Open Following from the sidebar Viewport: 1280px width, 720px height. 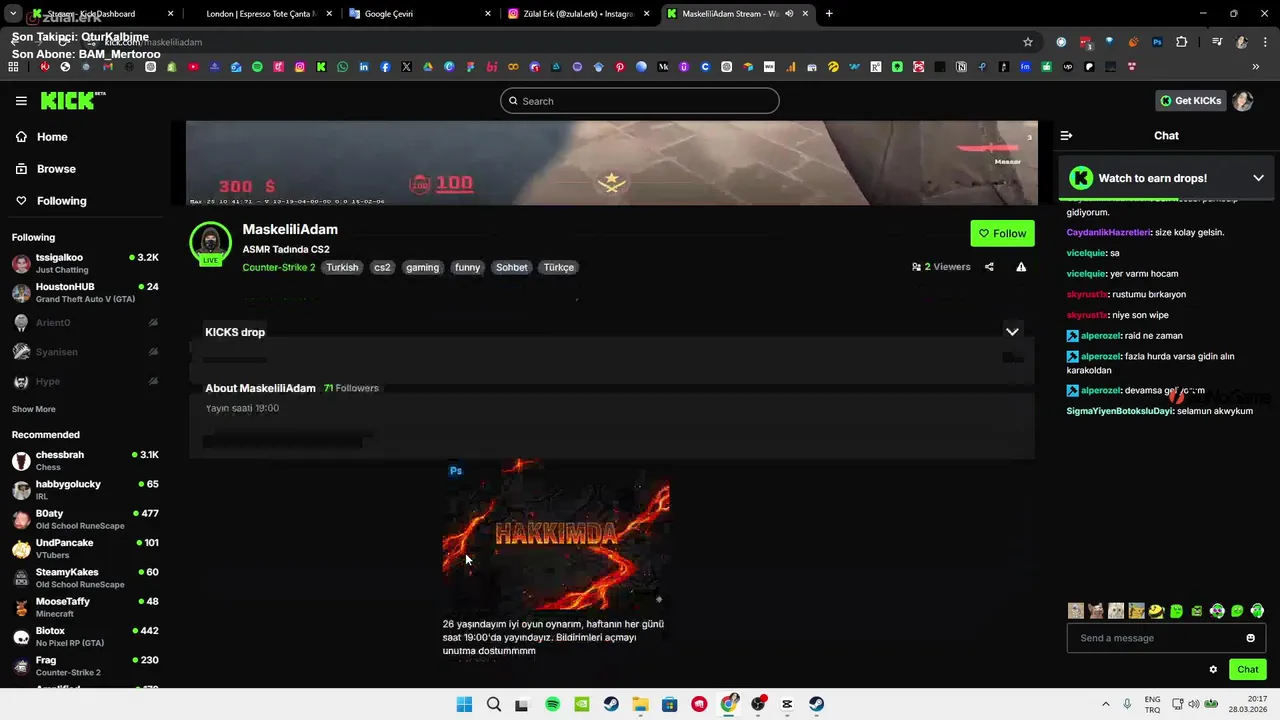[x=50, y=201]
